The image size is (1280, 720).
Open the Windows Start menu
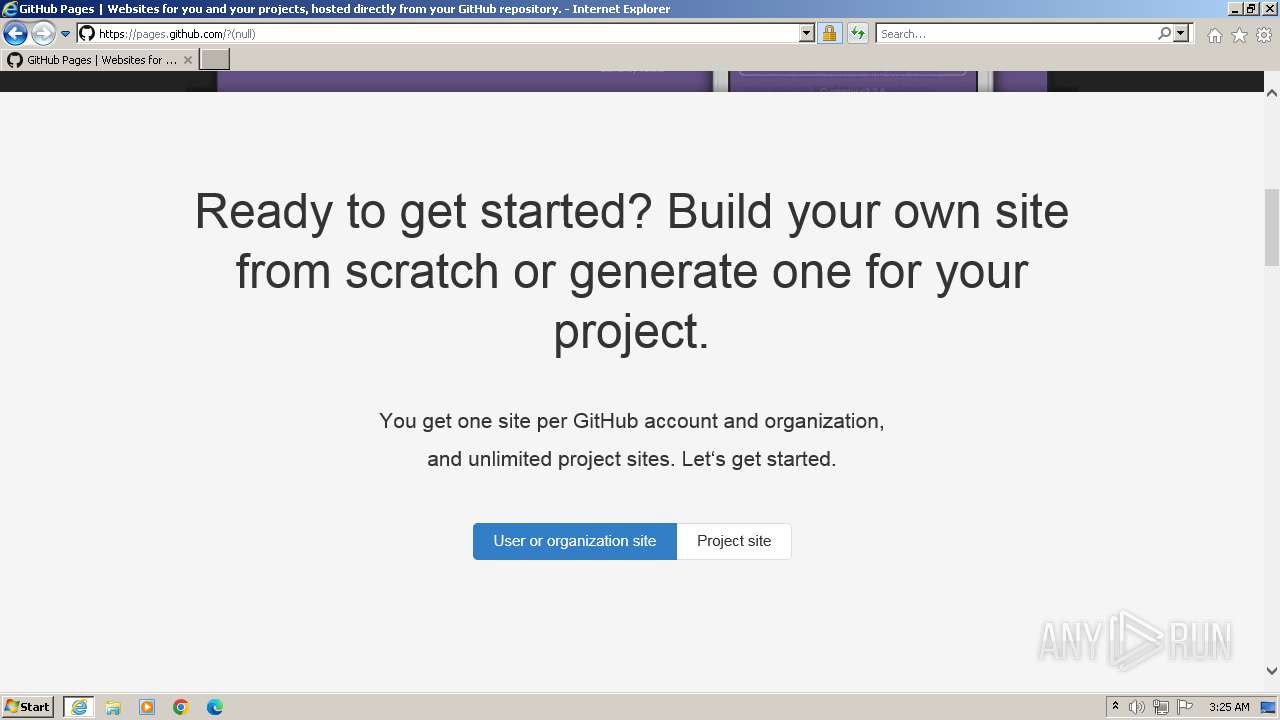(28, 707)
